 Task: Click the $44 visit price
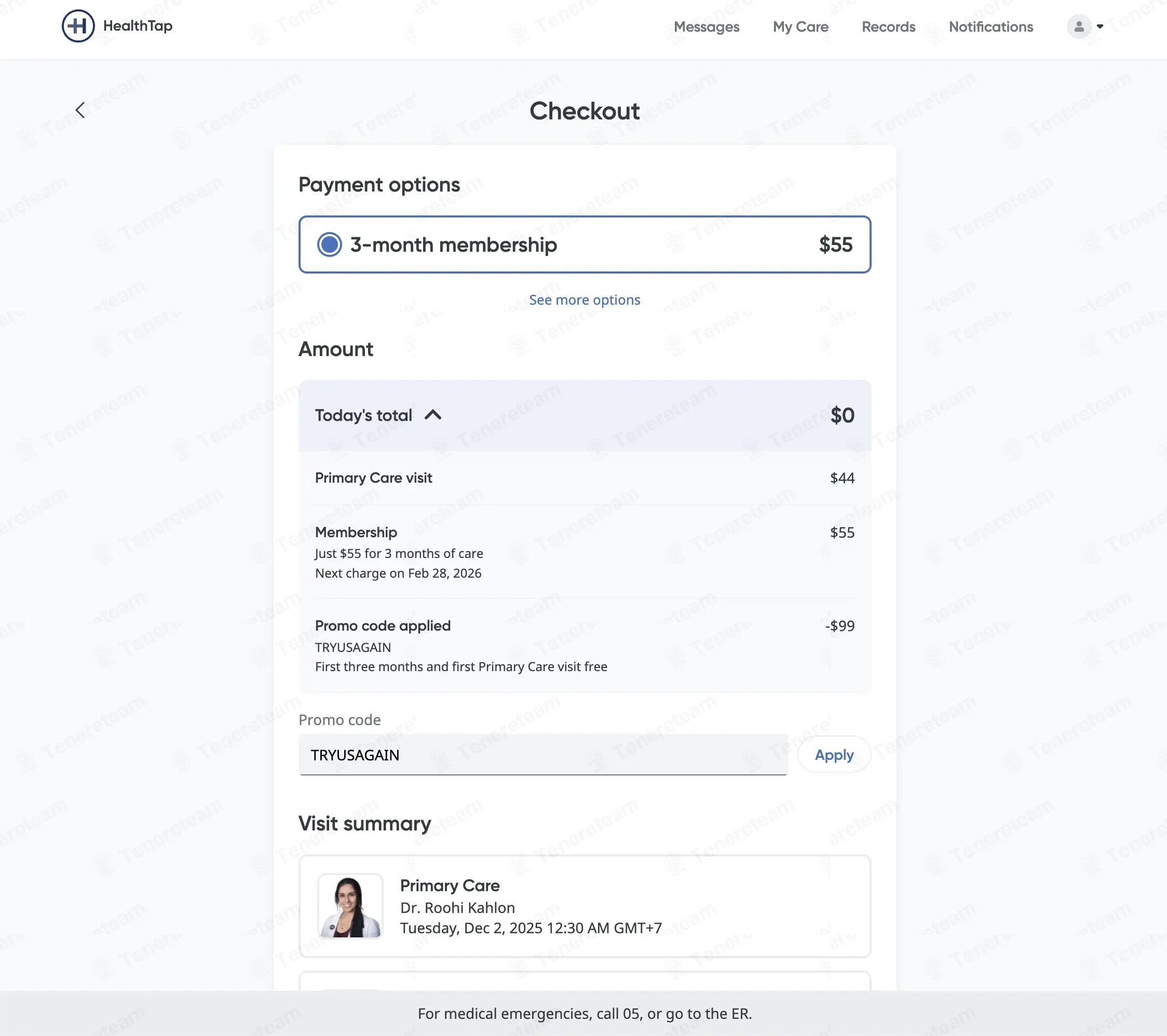point(842,478)
